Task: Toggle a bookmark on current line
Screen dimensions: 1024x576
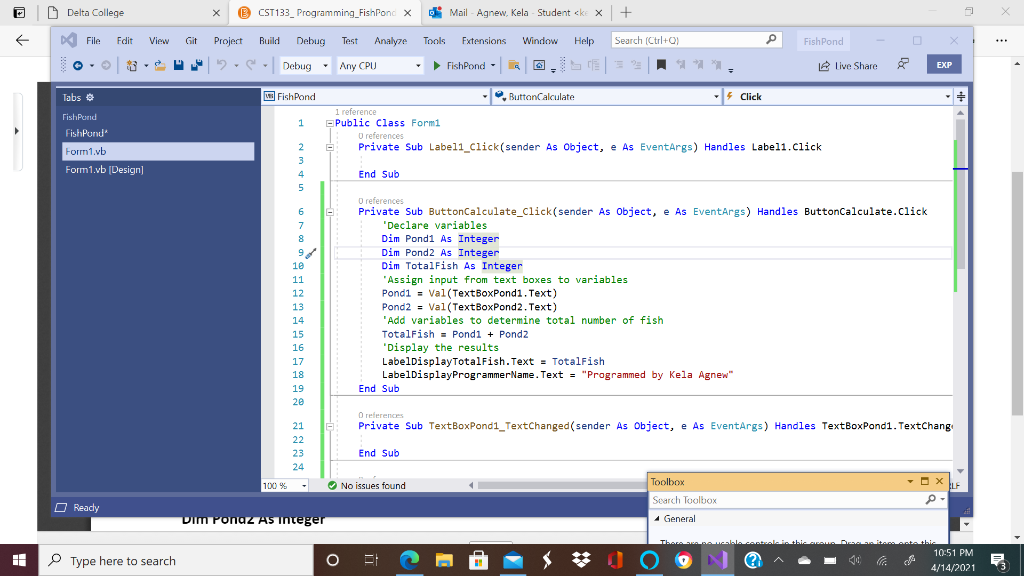Action: click(661, 65)
